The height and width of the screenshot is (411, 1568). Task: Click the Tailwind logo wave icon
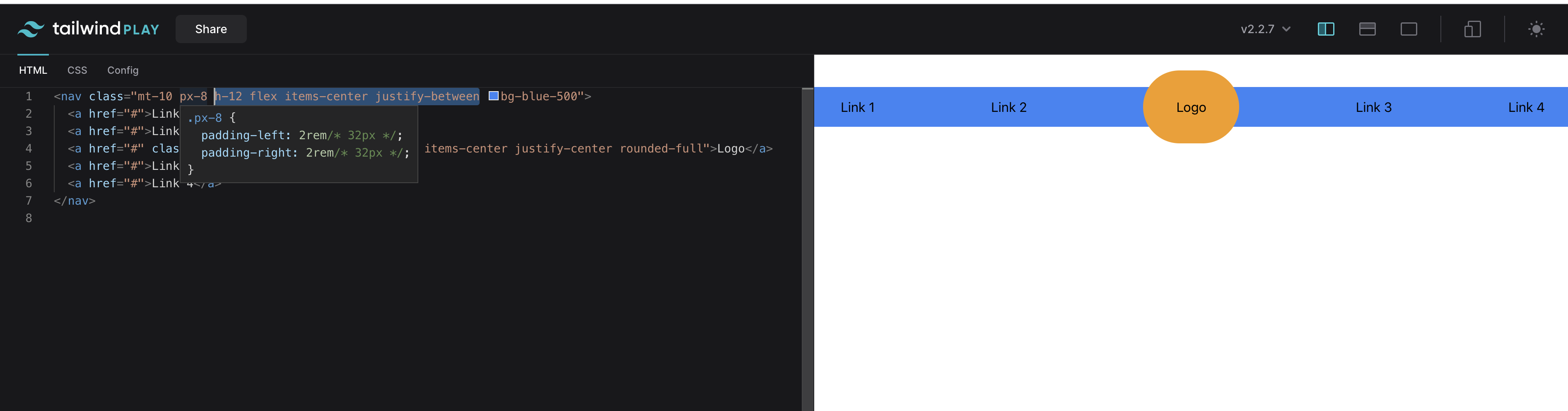point(30,28)
